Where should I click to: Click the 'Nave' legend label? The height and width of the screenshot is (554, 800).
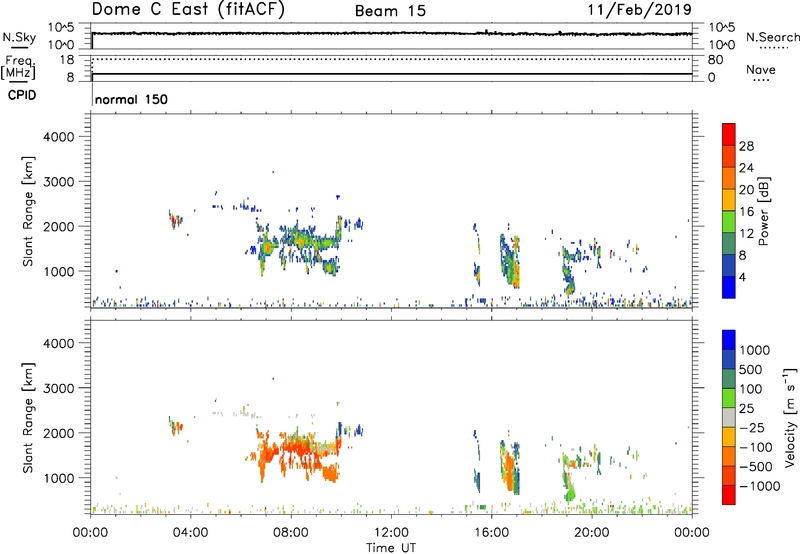[x=761, y=70]
